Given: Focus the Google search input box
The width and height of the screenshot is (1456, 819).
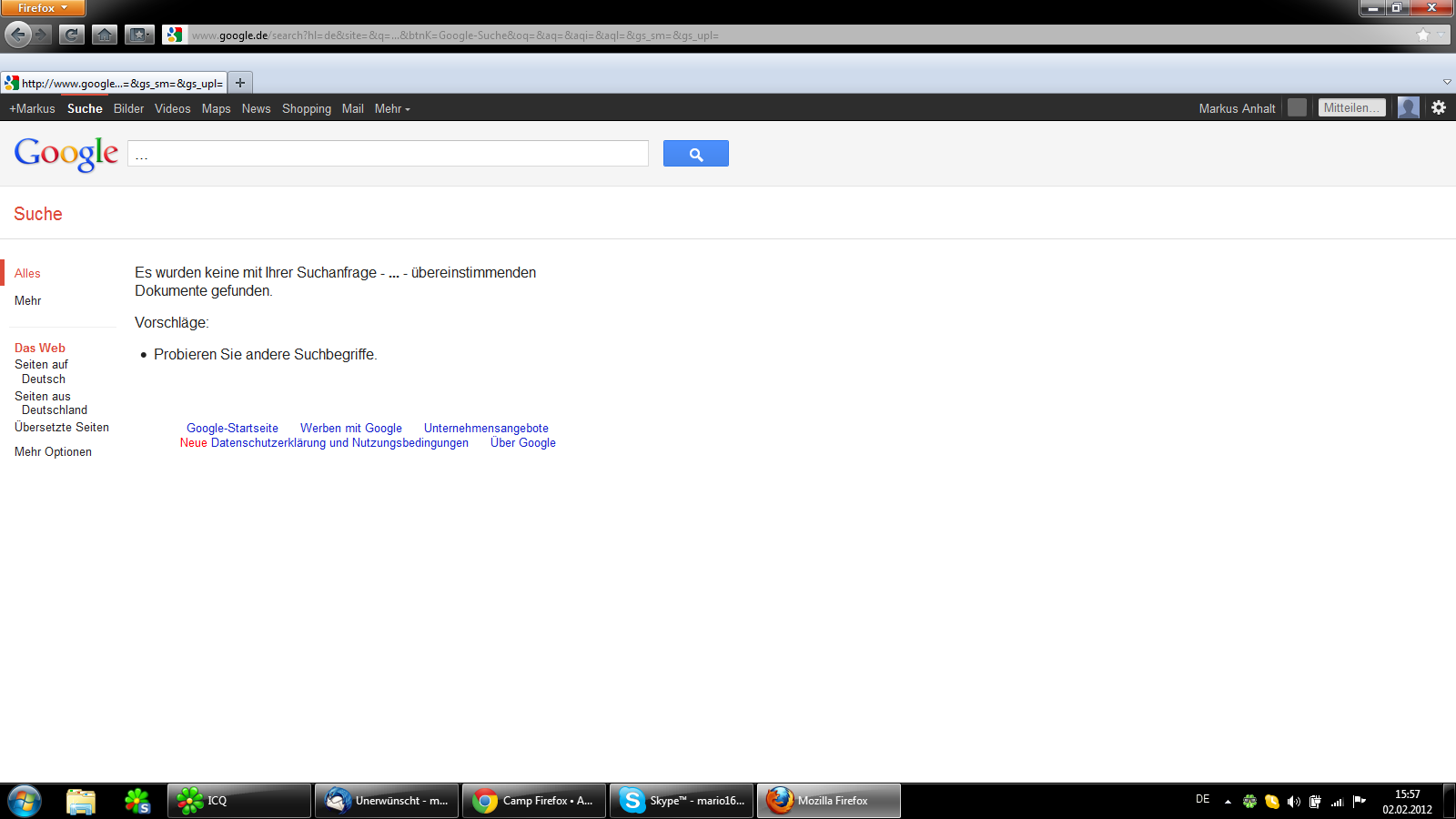Looking at the screenshot, I should (x=388, y=153).
